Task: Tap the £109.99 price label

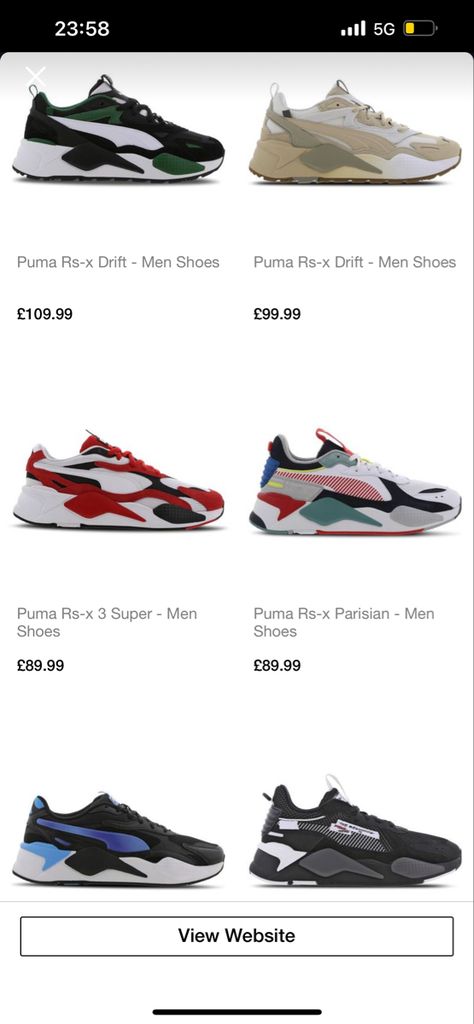Action: 44,314
